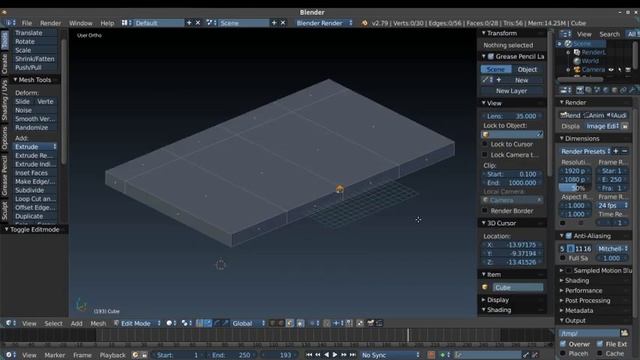The height and width of the screenshot is (360, 640).
Task: Enable the Lock Camera to View checkbox
Action: pos(485,155)
